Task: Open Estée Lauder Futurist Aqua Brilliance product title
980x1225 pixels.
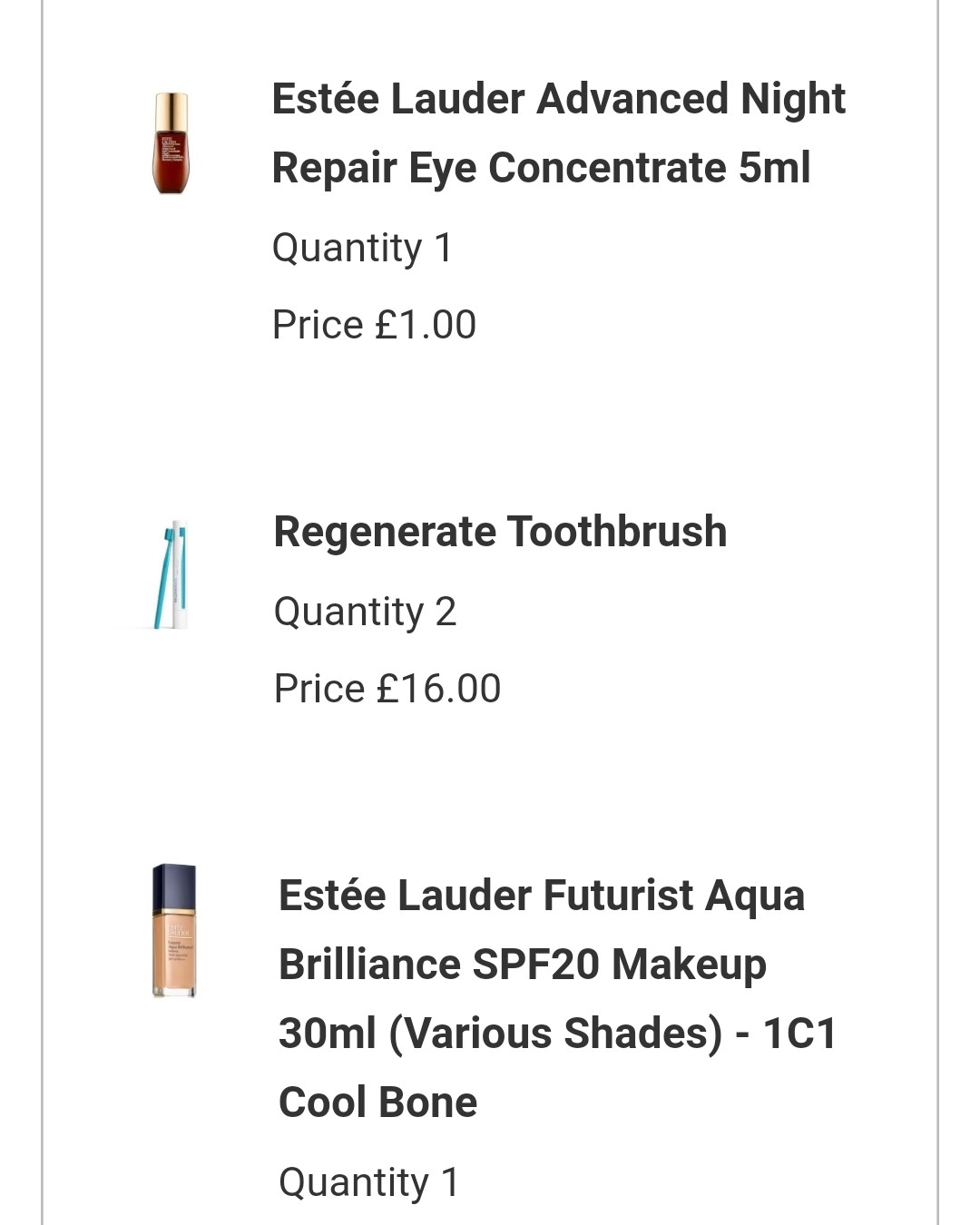Action: (557, 998)
